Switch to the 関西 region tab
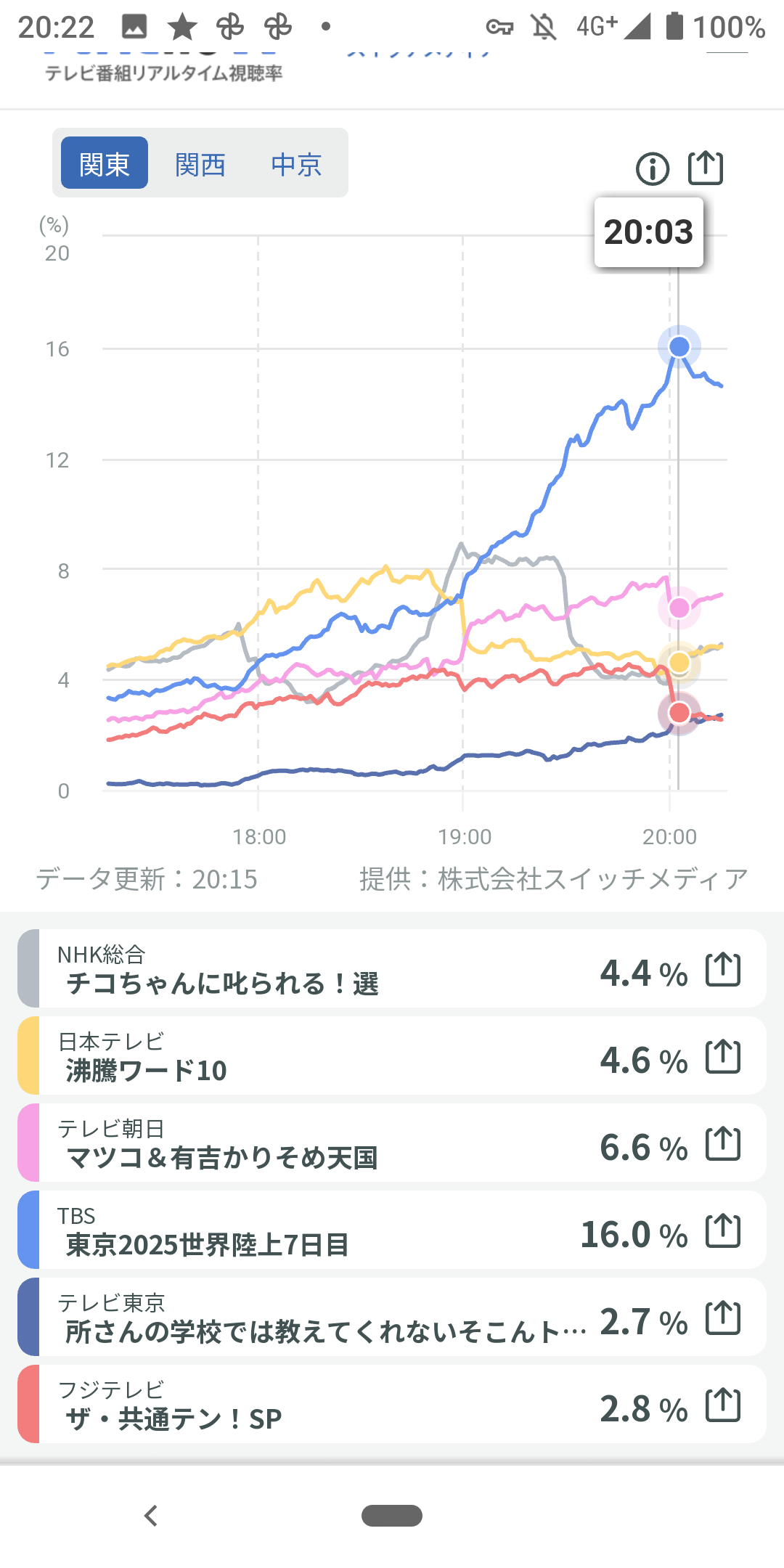This screenshot has height=1568, width=784. (x=200, y=164)
